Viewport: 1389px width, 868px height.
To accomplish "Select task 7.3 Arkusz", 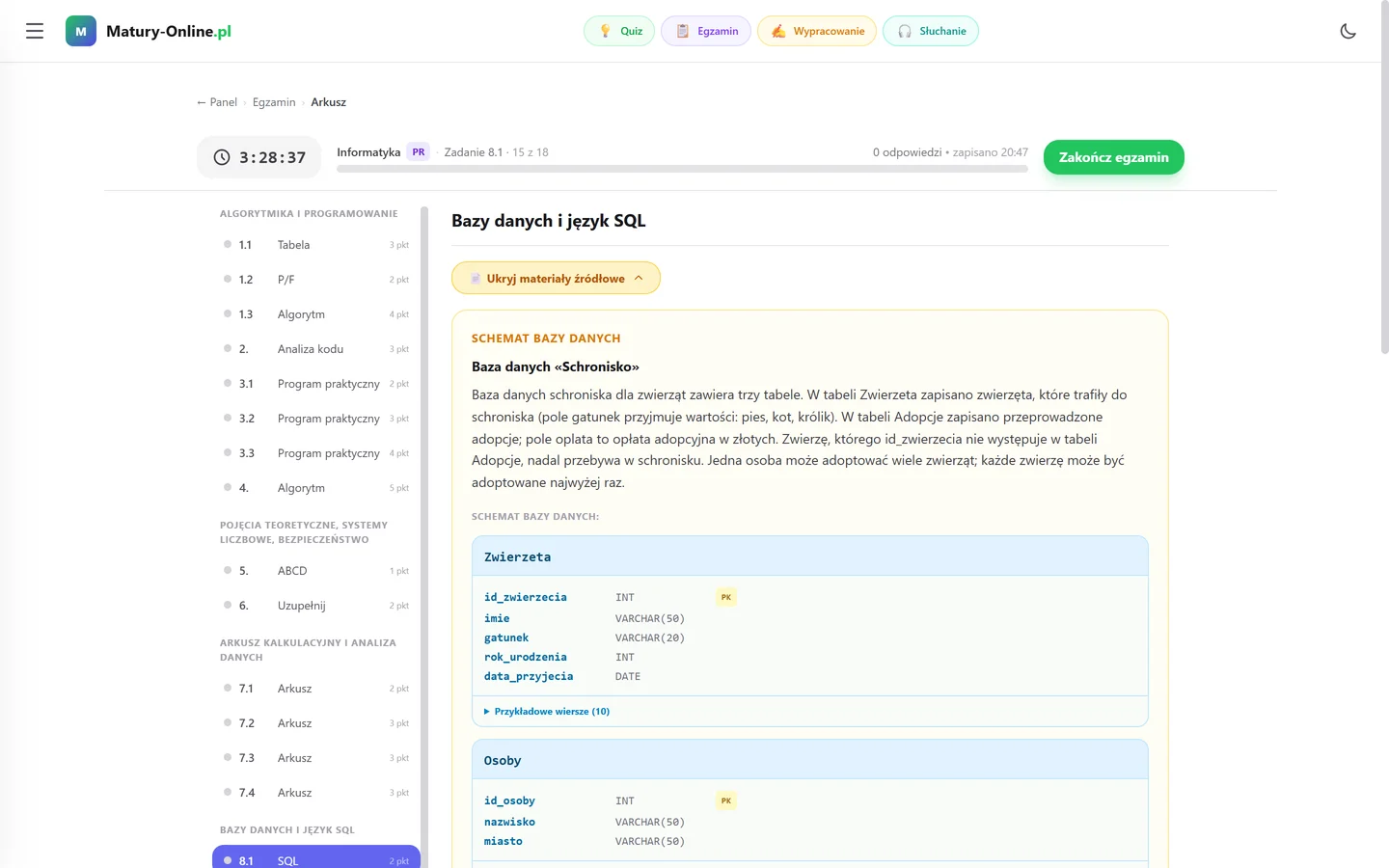I will point(316,758).
